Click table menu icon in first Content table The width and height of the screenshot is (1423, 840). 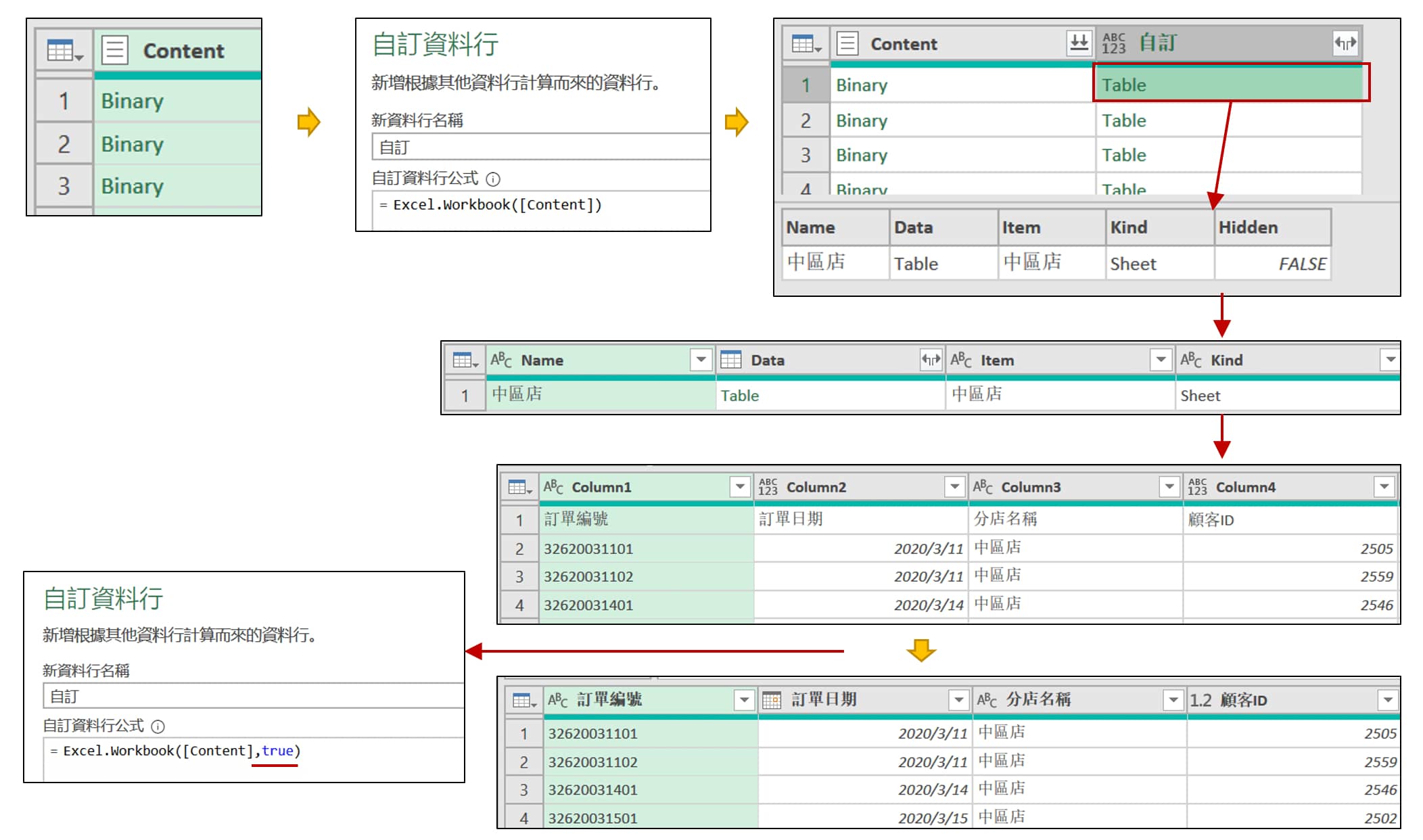[x=64, y=51]
